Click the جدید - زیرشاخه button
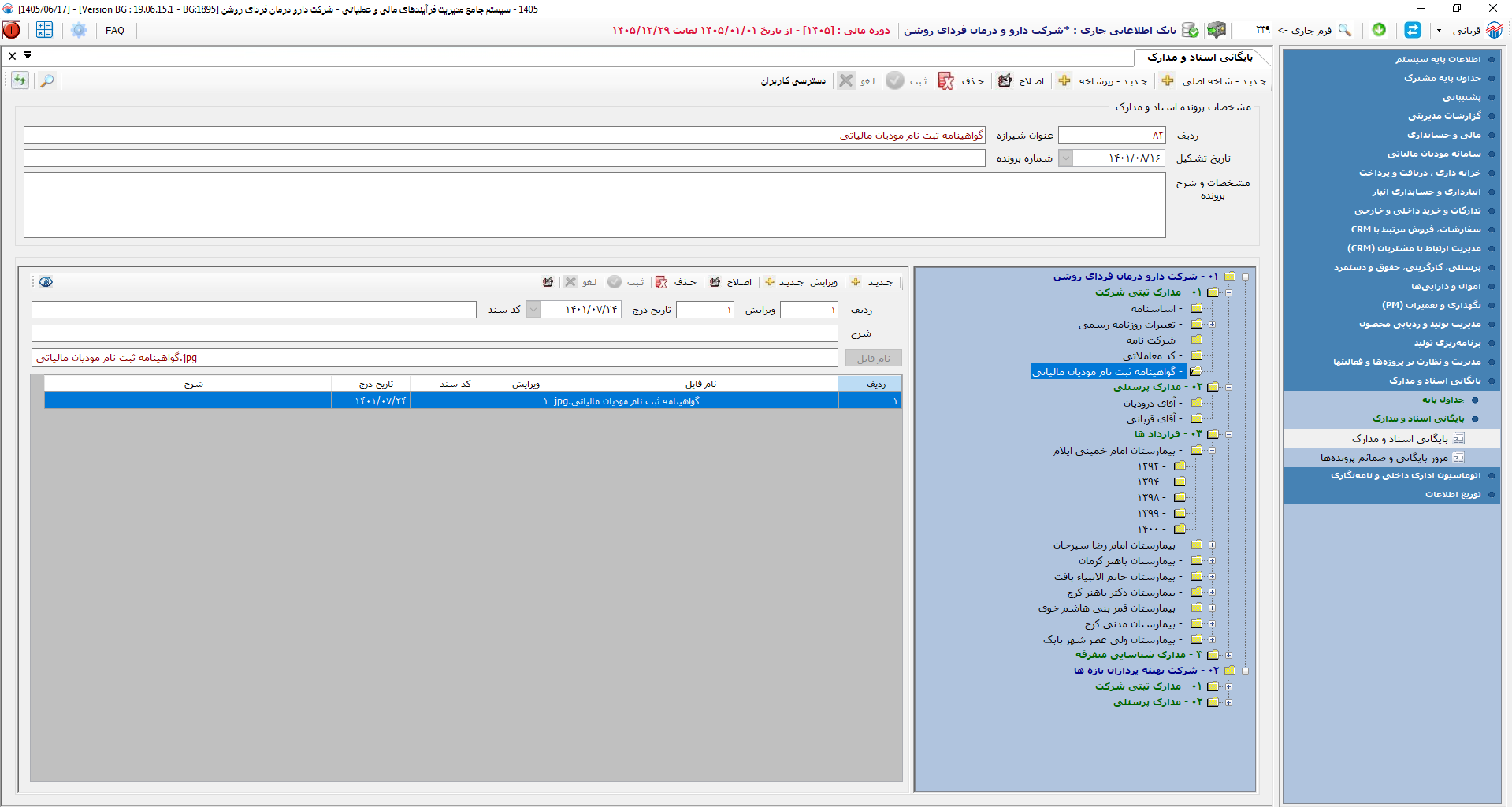Screen dimensions: 1512x807 [1102, 81]
